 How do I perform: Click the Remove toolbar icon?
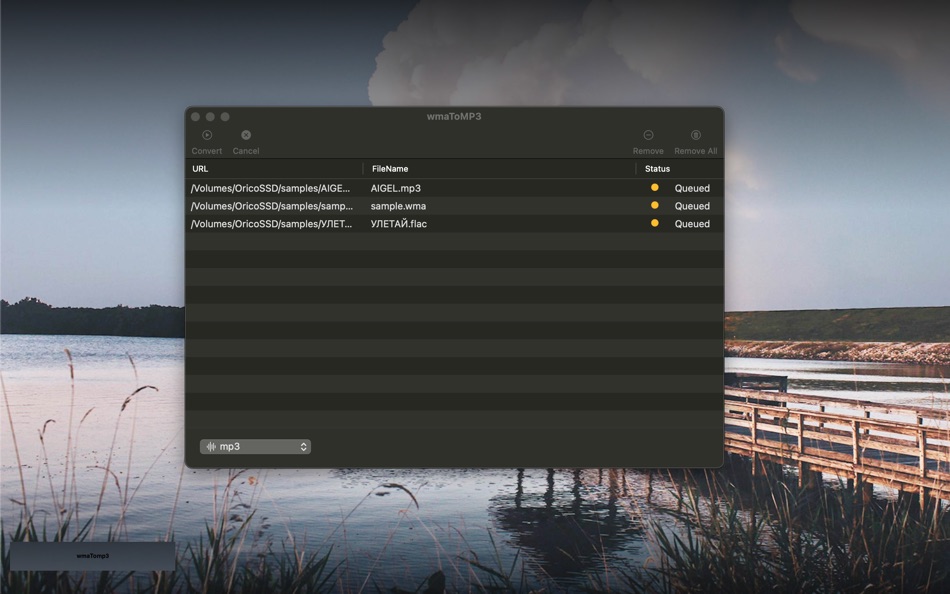tap(648, 135)
